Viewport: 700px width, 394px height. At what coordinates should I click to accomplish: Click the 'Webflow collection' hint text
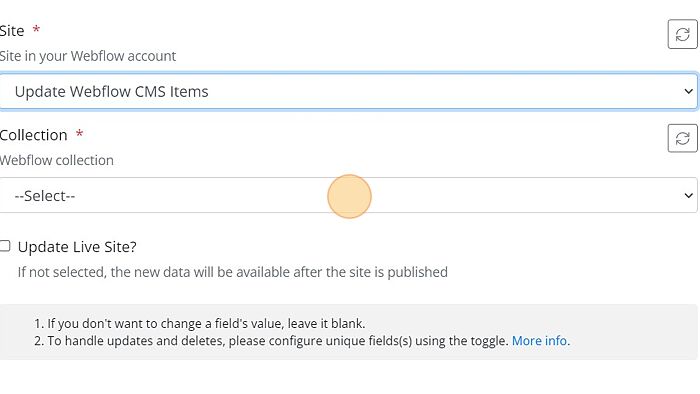[x=57, y=160]
